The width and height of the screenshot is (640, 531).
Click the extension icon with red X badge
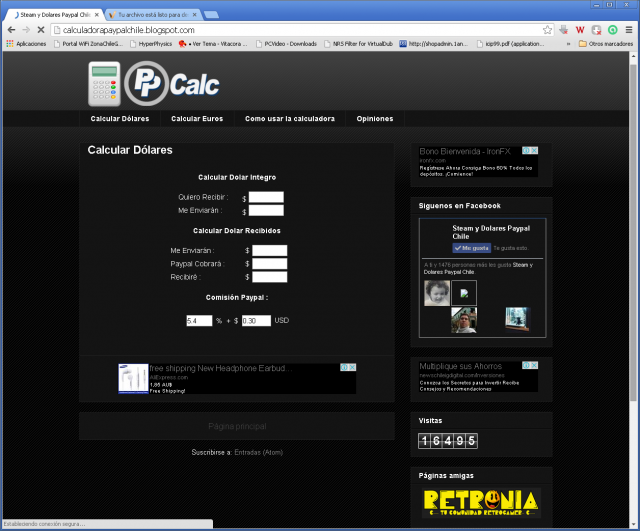click(596, 30)
